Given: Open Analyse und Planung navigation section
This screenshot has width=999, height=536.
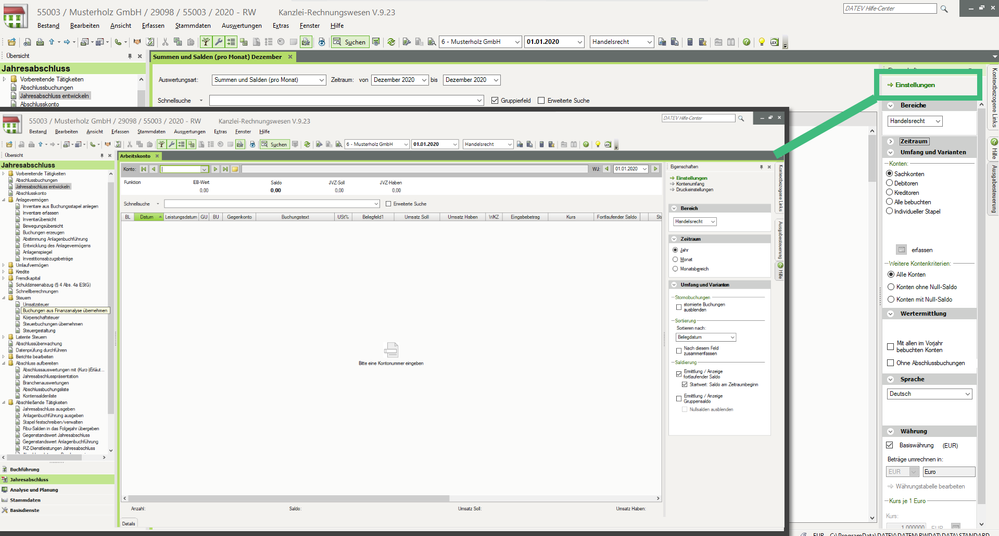Looking at the screenshot, I should coord(34,489).
